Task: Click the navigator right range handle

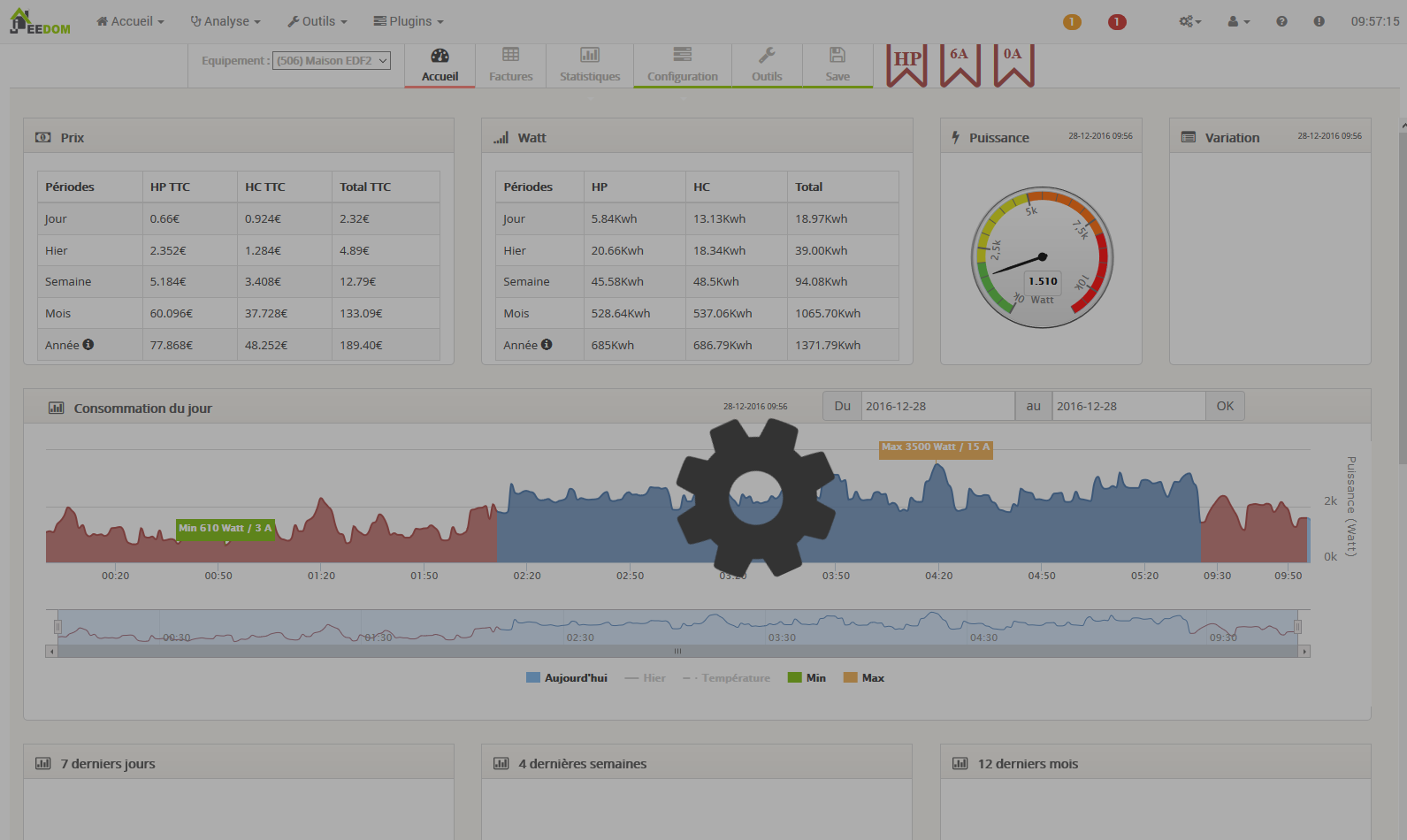Action: (x=1298, y=627)
